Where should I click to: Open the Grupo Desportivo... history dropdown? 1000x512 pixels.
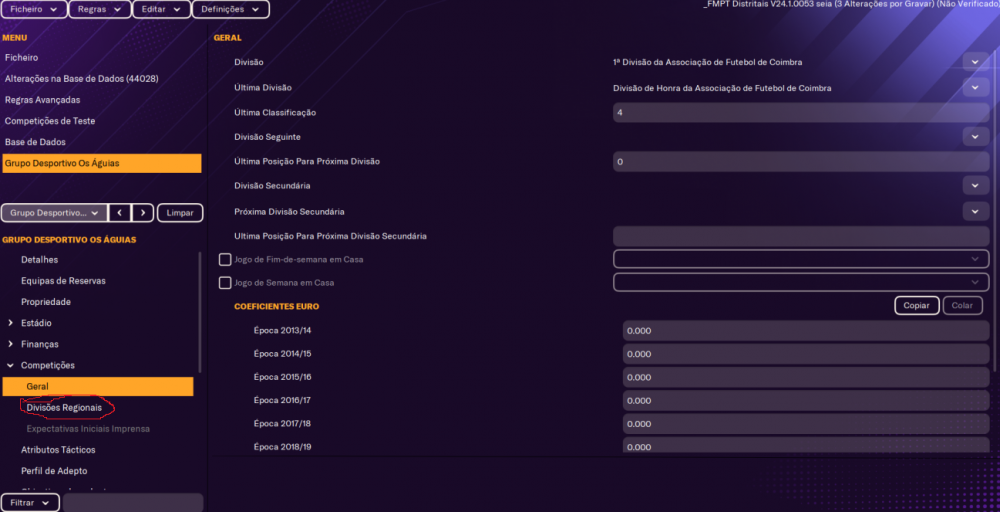coord(54,213)
